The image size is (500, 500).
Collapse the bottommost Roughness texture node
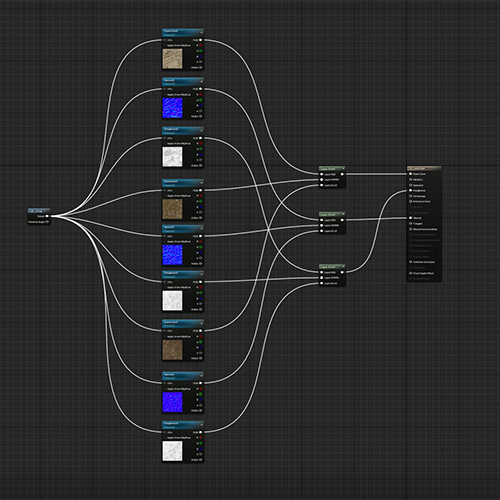coord(201,424)
